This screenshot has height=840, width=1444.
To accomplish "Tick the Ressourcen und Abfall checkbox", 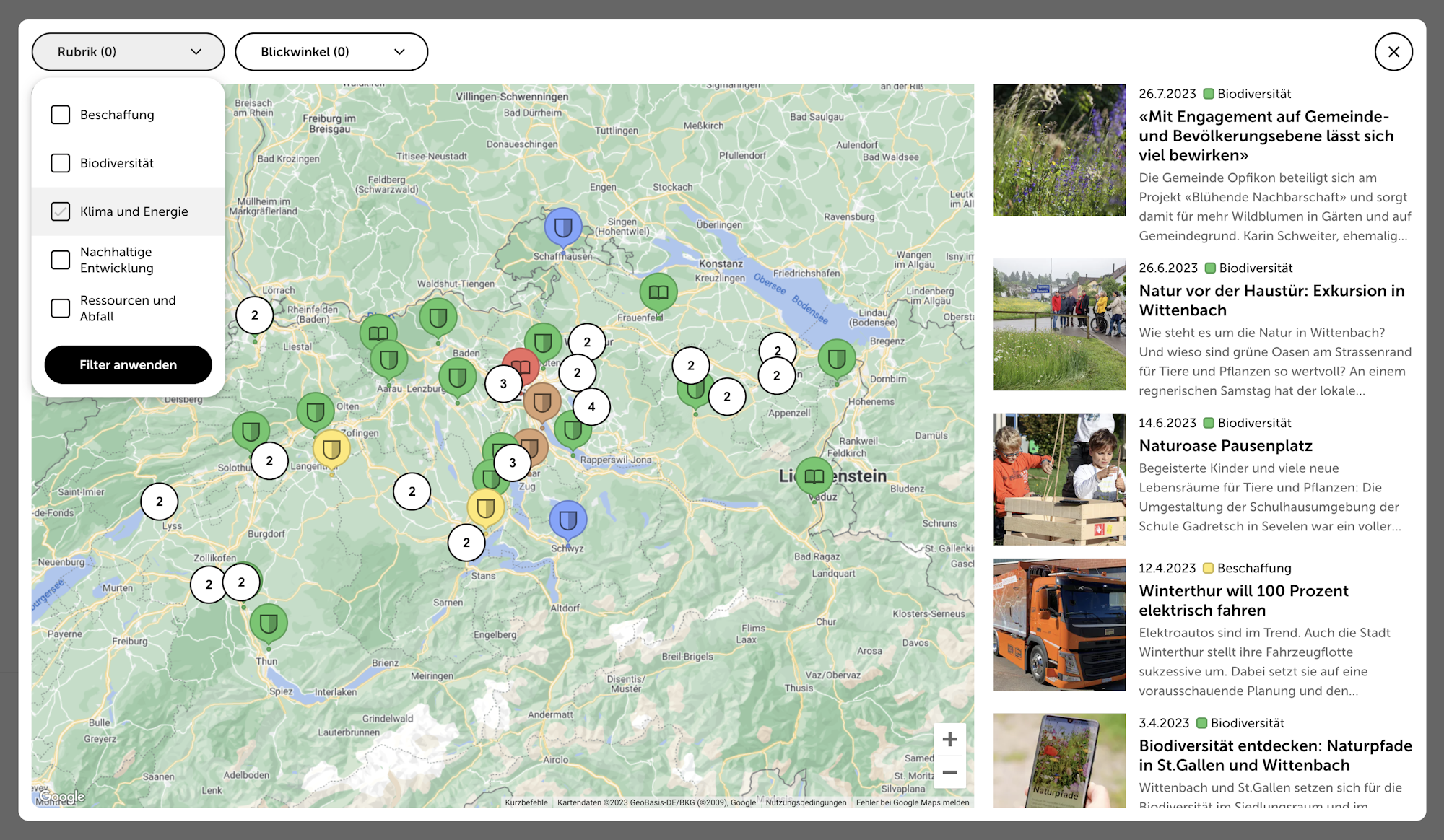I will (61, 308).
